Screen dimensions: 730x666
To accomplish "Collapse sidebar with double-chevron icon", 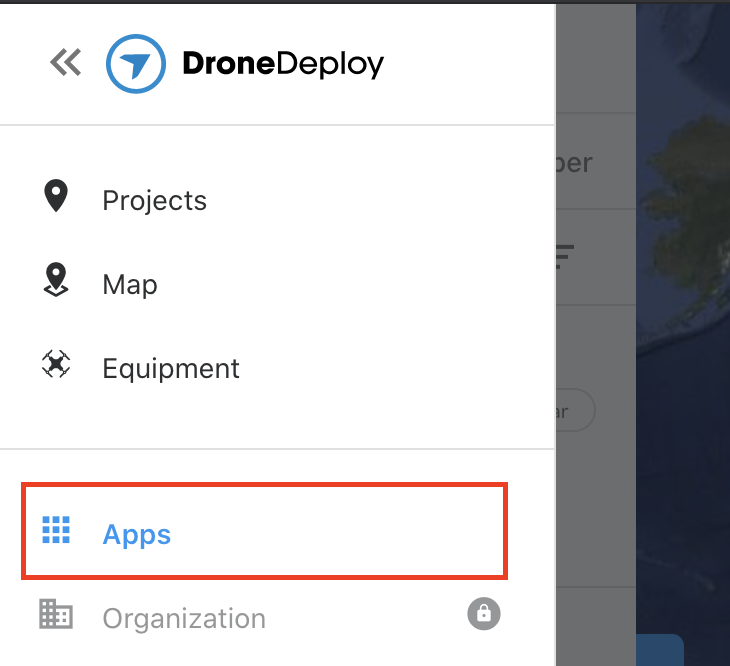I will pos(66,62).
